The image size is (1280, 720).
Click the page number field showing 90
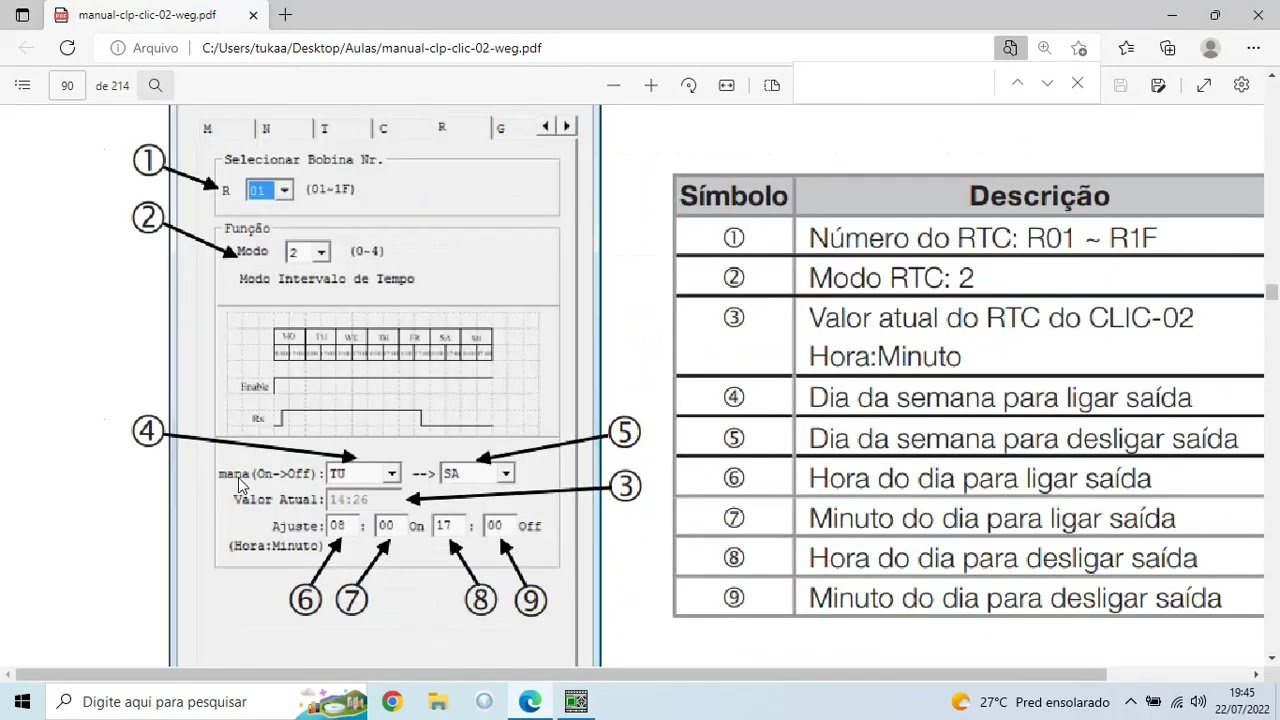(67, 86)
